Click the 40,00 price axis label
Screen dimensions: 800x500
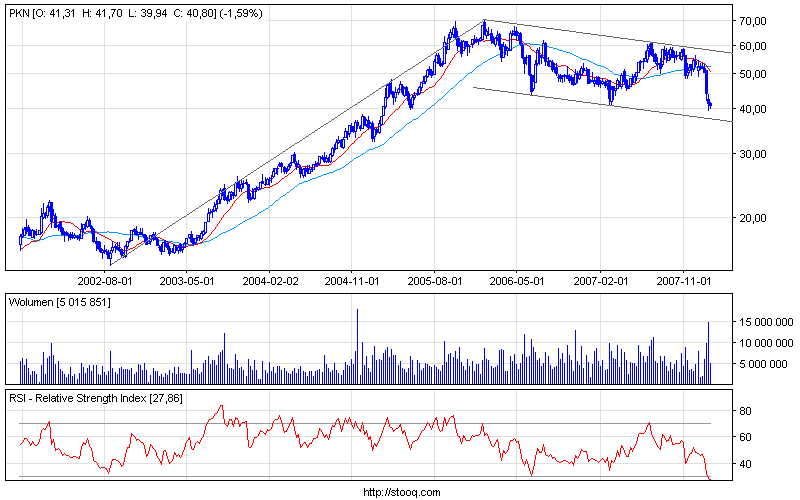pos(753,109)
